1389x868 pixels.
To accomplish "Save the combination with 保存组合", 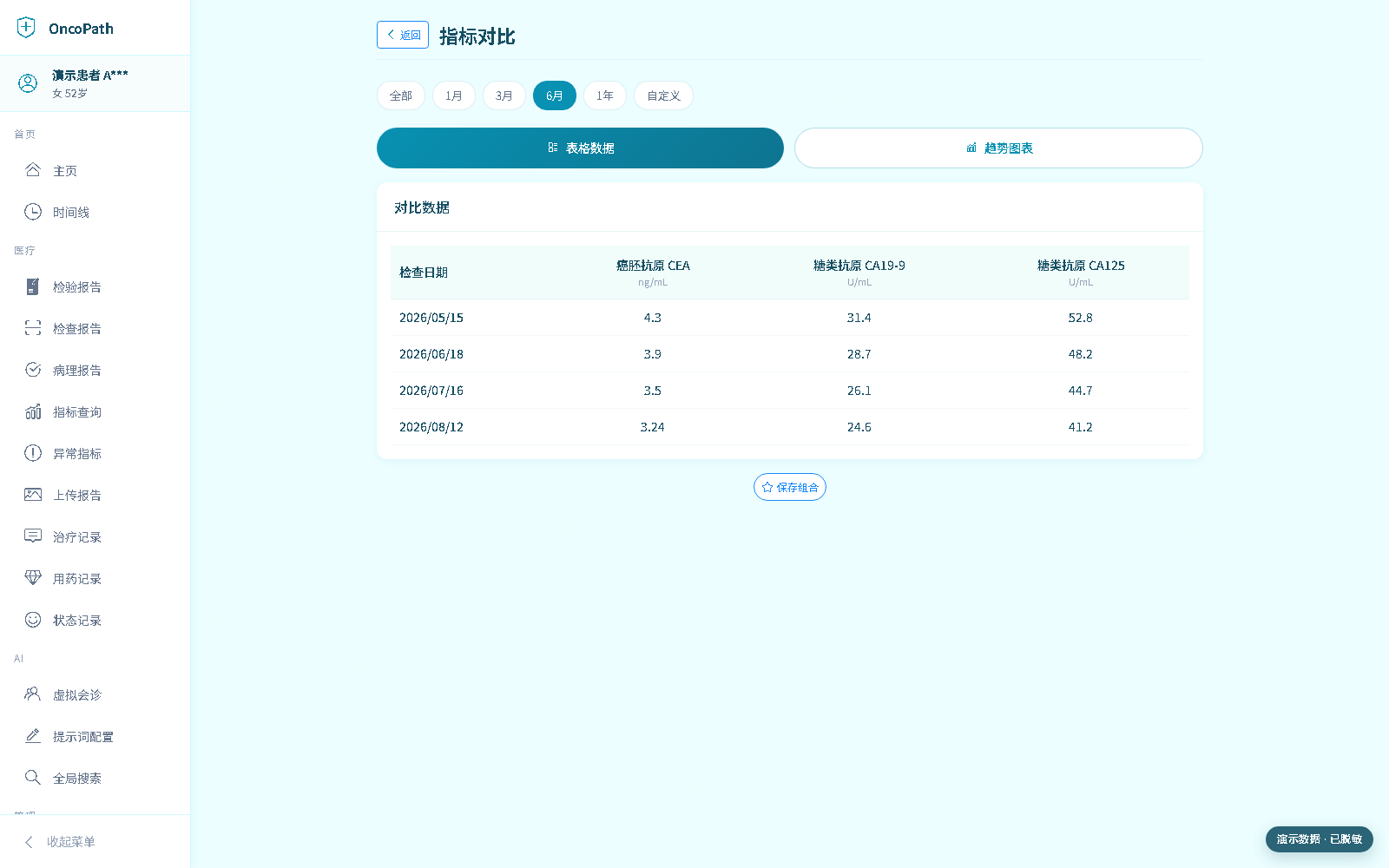I will pyautogui.click(x=790, y=487).
